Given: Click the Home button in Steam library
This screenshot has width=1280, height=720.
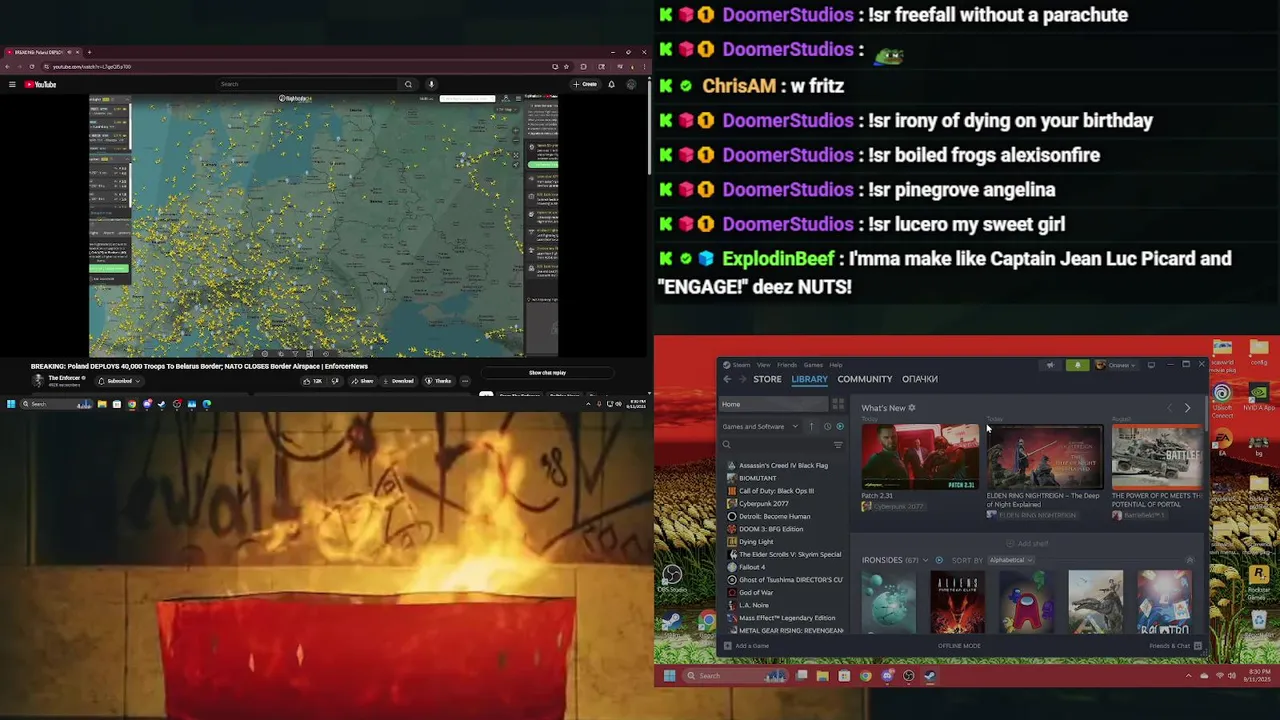Looking at the screenshot, I should (x=774, y=404).
